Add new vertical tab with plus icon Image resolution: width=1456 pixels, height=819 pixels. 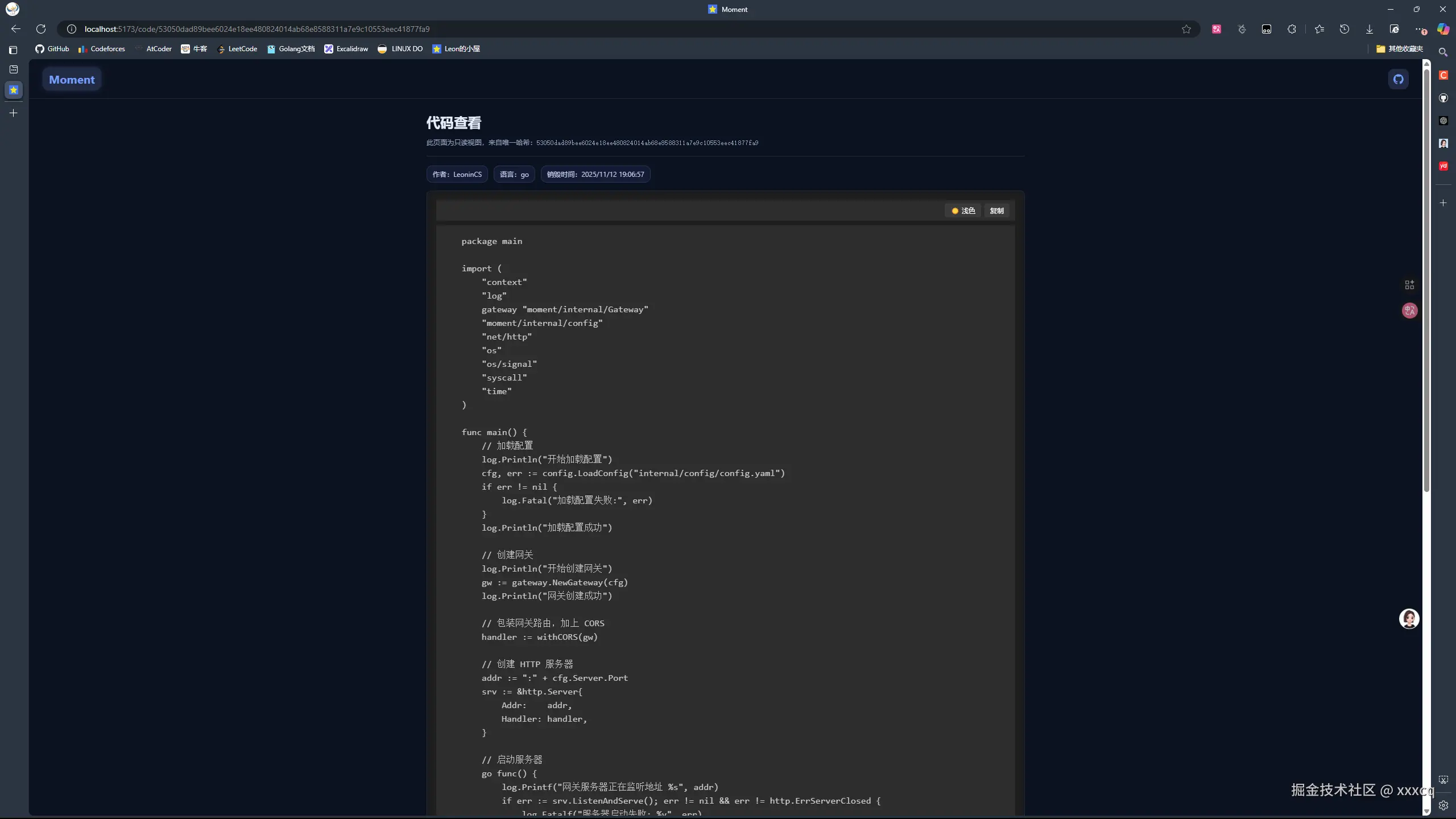coord(14,113)
